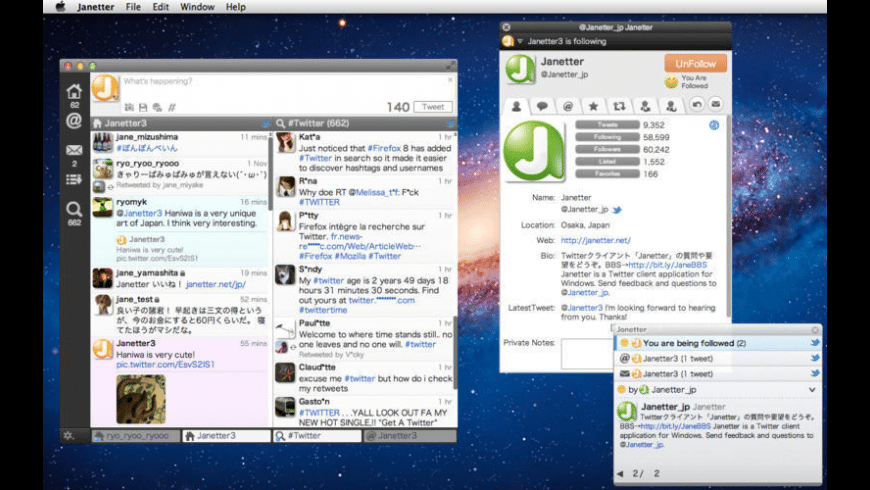Select the ryo_ryoo_ryooo bottom tab
Image resolution: width=870 pixels, height=490 pixels.
click(136, 436)
